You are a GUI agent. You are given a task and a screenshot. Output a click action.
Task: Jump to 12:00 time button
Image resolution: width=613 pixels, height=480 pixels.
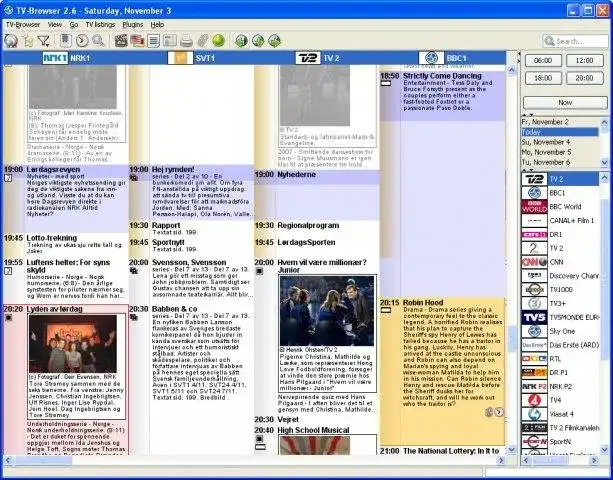coord(584,61)
